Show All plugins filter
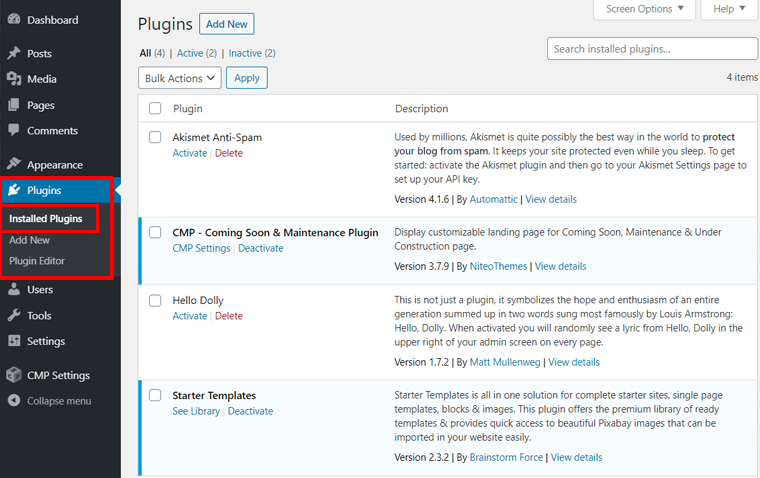This screenshot has height=478, width=760. click(x=145, y=53)
